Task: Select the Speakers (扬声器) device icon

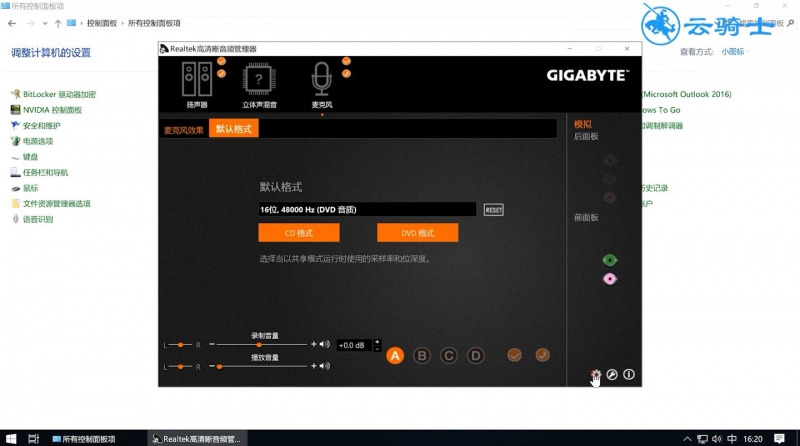Action: 197,80
